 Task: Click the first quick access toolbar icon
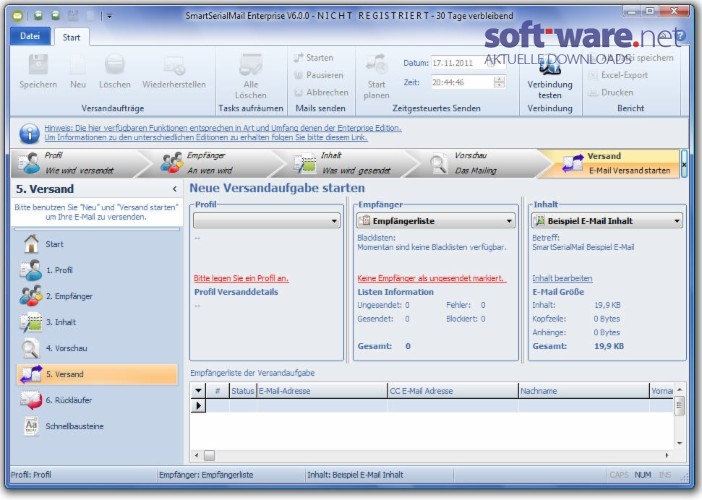(x=38, y=16)
